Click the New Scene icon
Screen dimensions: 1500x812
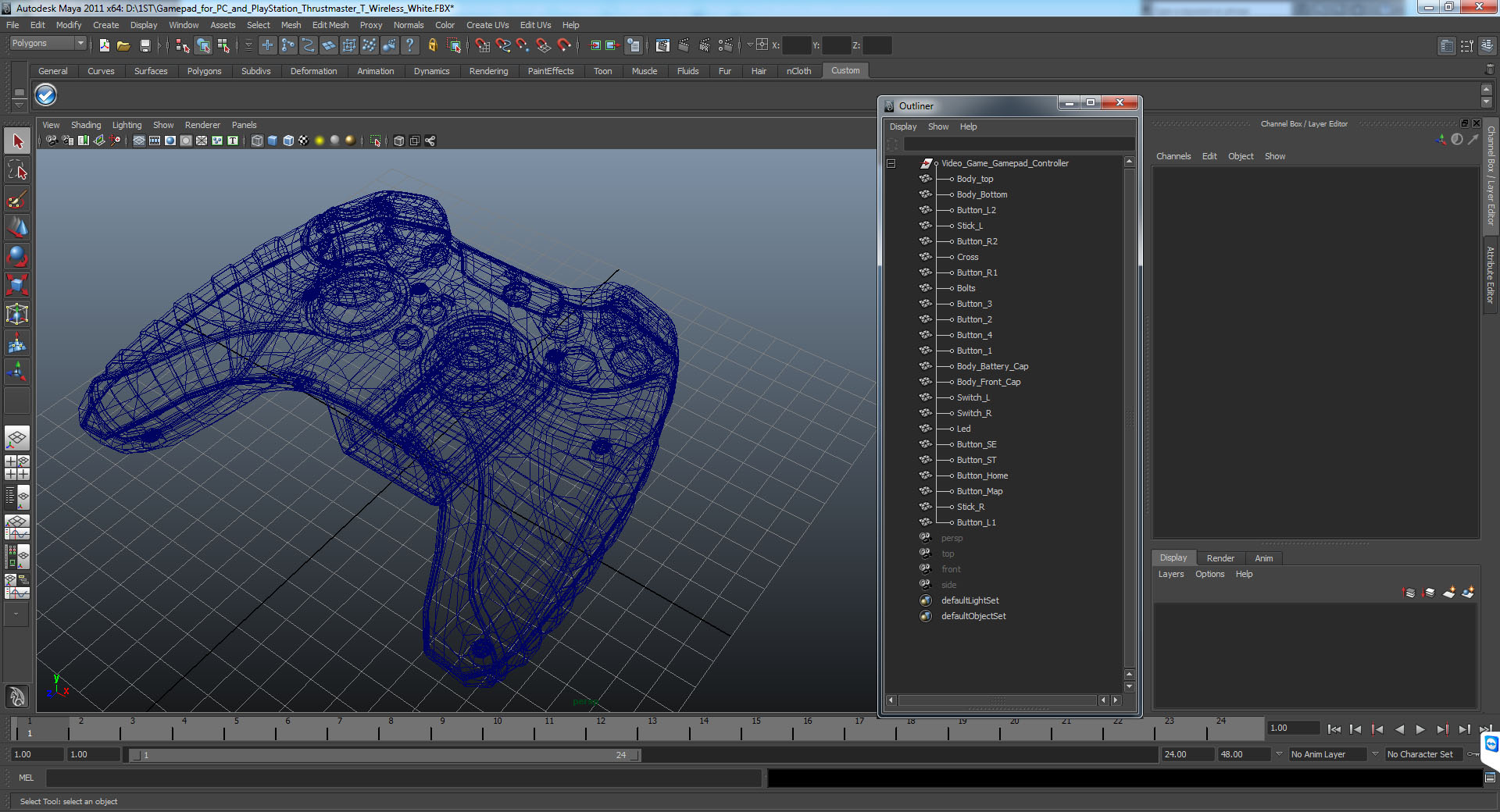click(x=104, y=45)
